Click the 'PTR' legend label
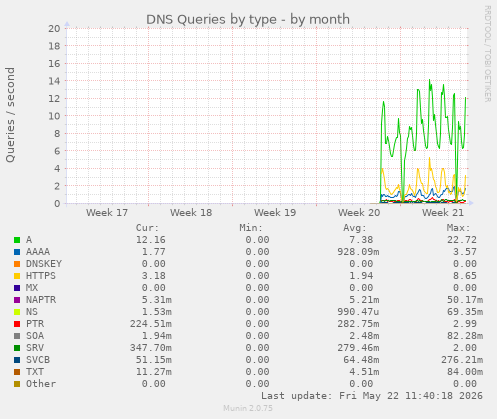Image resolution: width=497 pixels, height=419 pixels. (x=35, y=324)
